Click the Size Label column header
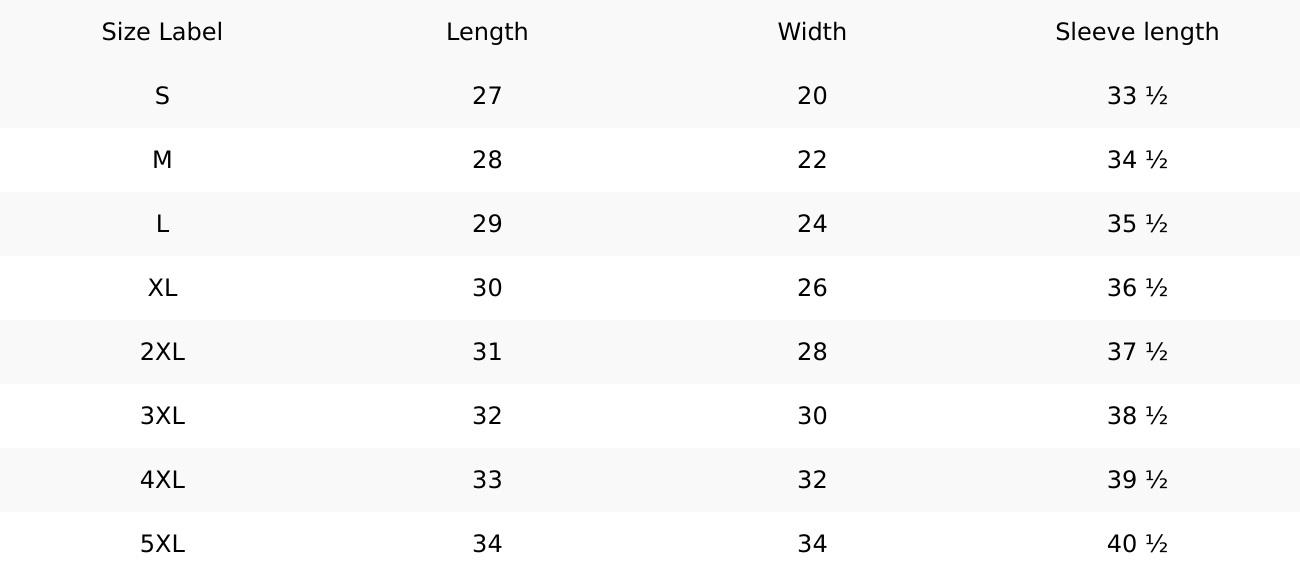 click(x=162, y=32)
